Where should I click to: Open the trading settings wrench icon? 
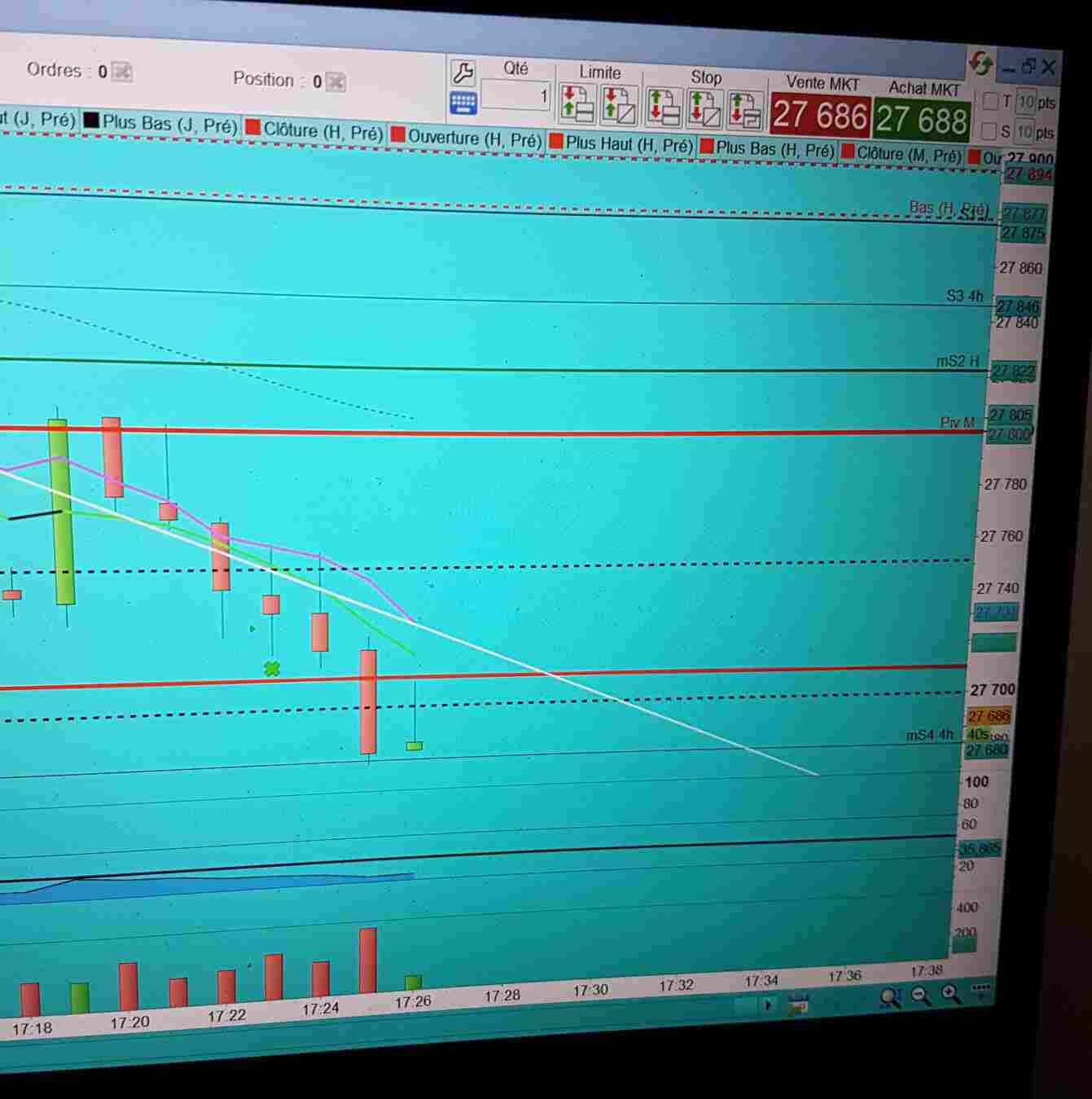coord(463,73)
